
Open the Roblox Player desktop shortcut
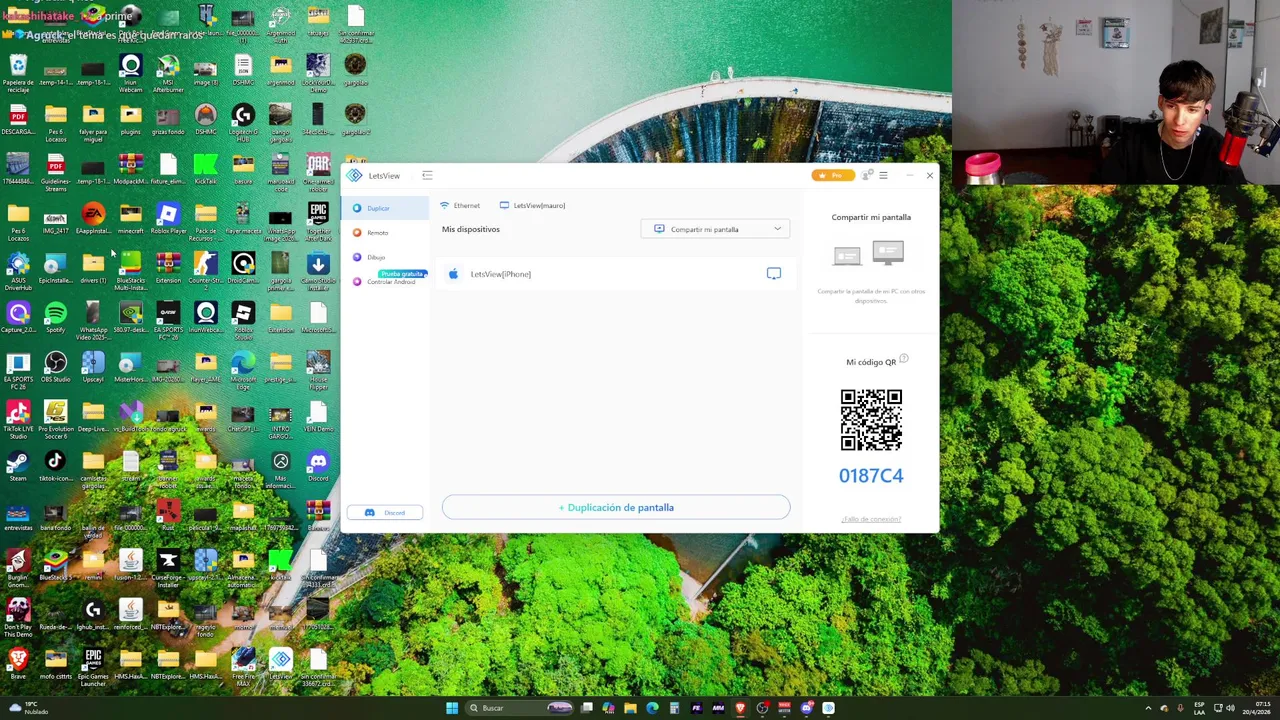[168, 219]
